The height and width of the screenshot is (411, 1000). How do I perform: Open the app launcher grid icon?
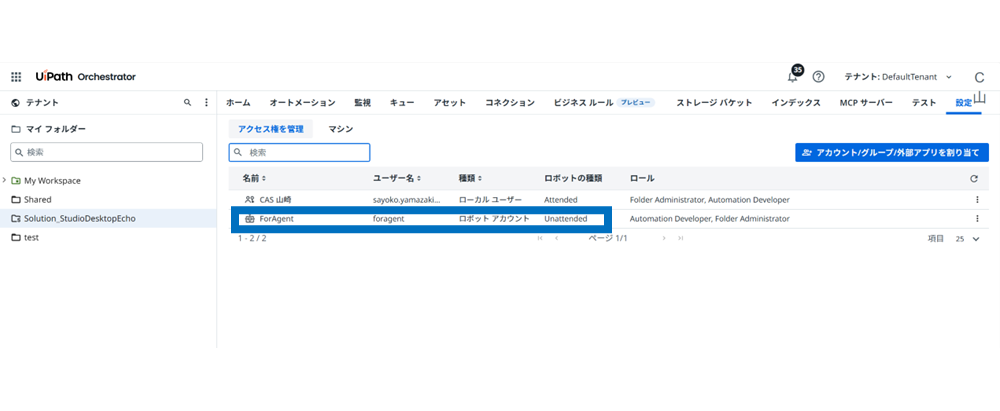pyautogui.click(x=16, y=77)
